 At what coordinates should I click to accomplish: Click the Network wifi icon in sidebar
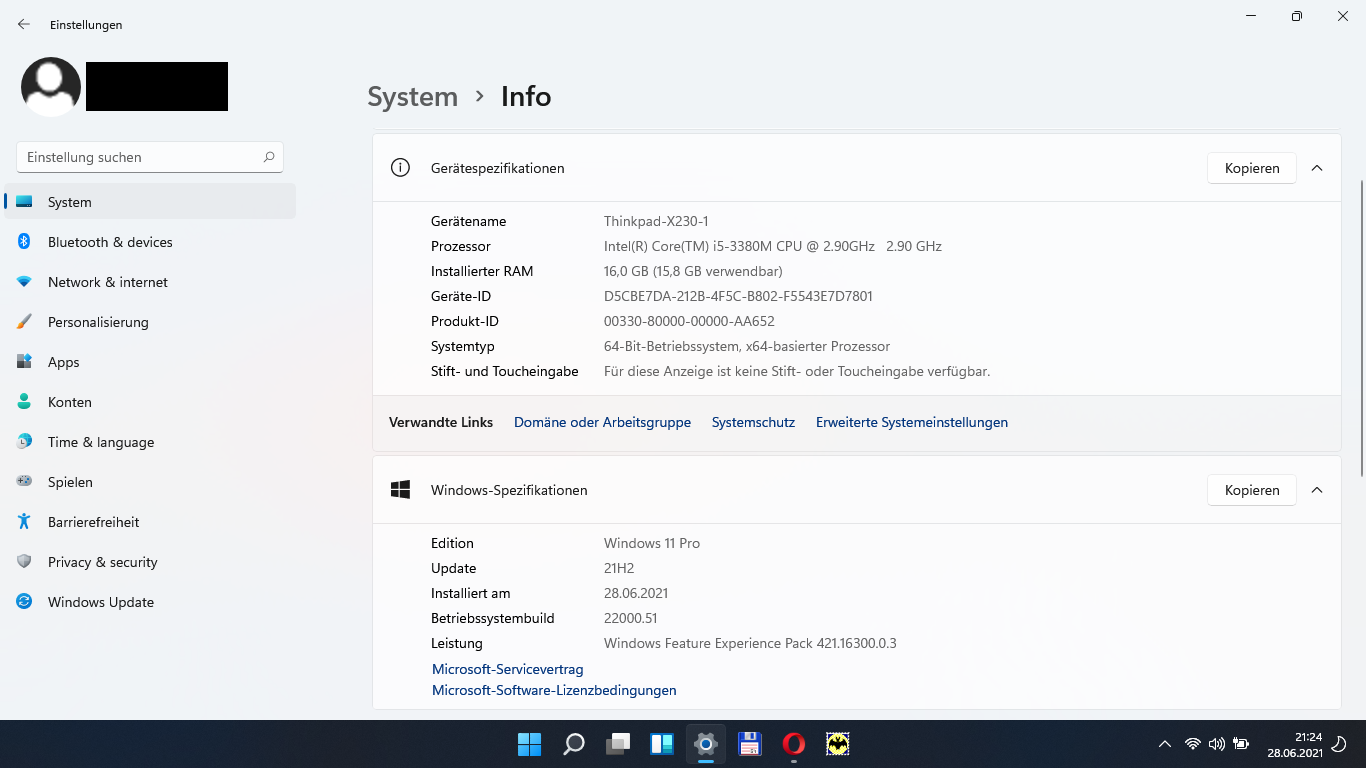click(24, 282)
